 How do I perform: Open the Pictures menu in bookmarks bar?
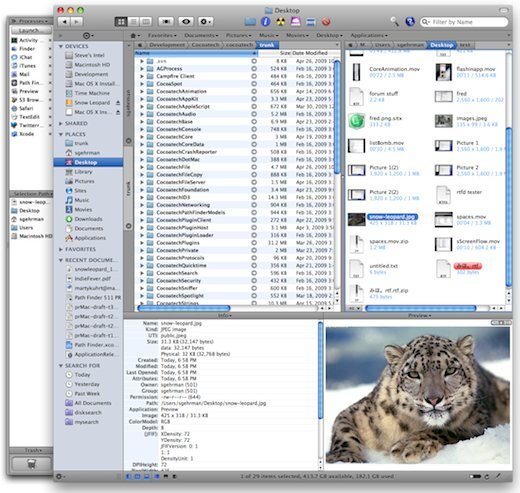point(239,35)
